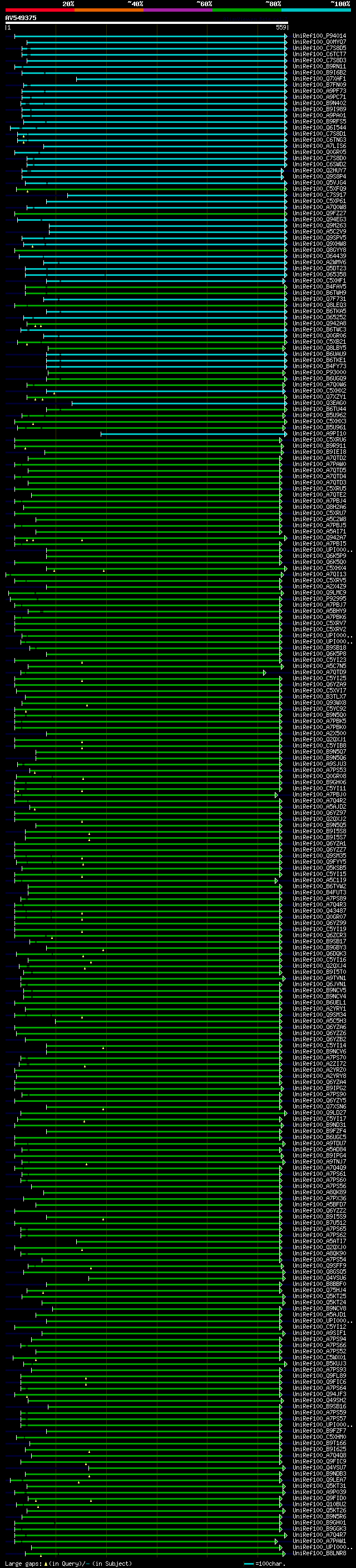Click the cyan =100char. scale line
This screenshot has height=1568, width=356.
[x=248, y=1564]
